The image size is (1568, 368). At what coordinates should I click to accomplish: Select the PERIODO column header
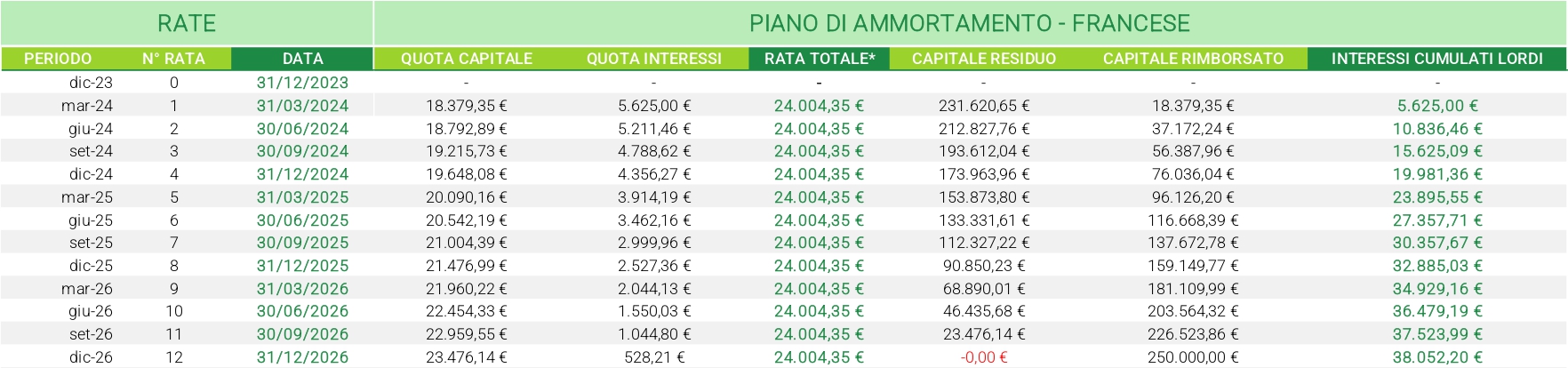pos(58,59)
